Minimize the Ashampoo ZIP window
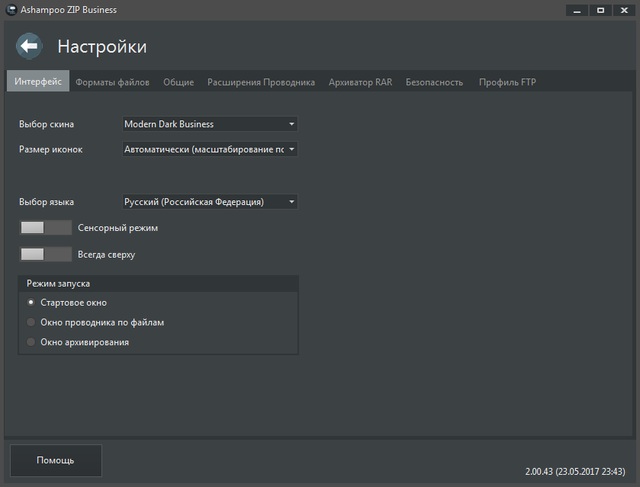The image size is (640, 487). [x=577, y=10]
